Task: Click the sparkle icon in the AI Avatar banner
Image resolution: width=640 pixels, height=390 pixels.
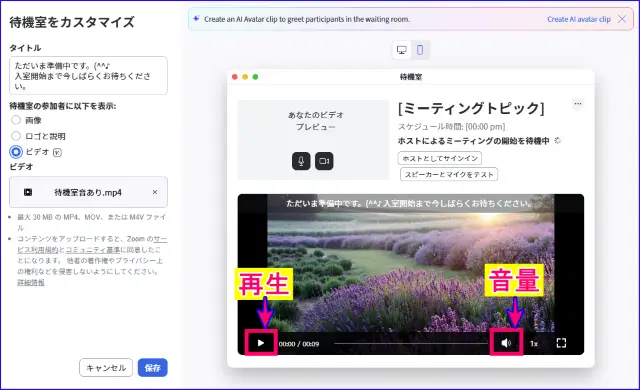Action: pyautogui.click(x=196, y=19)
